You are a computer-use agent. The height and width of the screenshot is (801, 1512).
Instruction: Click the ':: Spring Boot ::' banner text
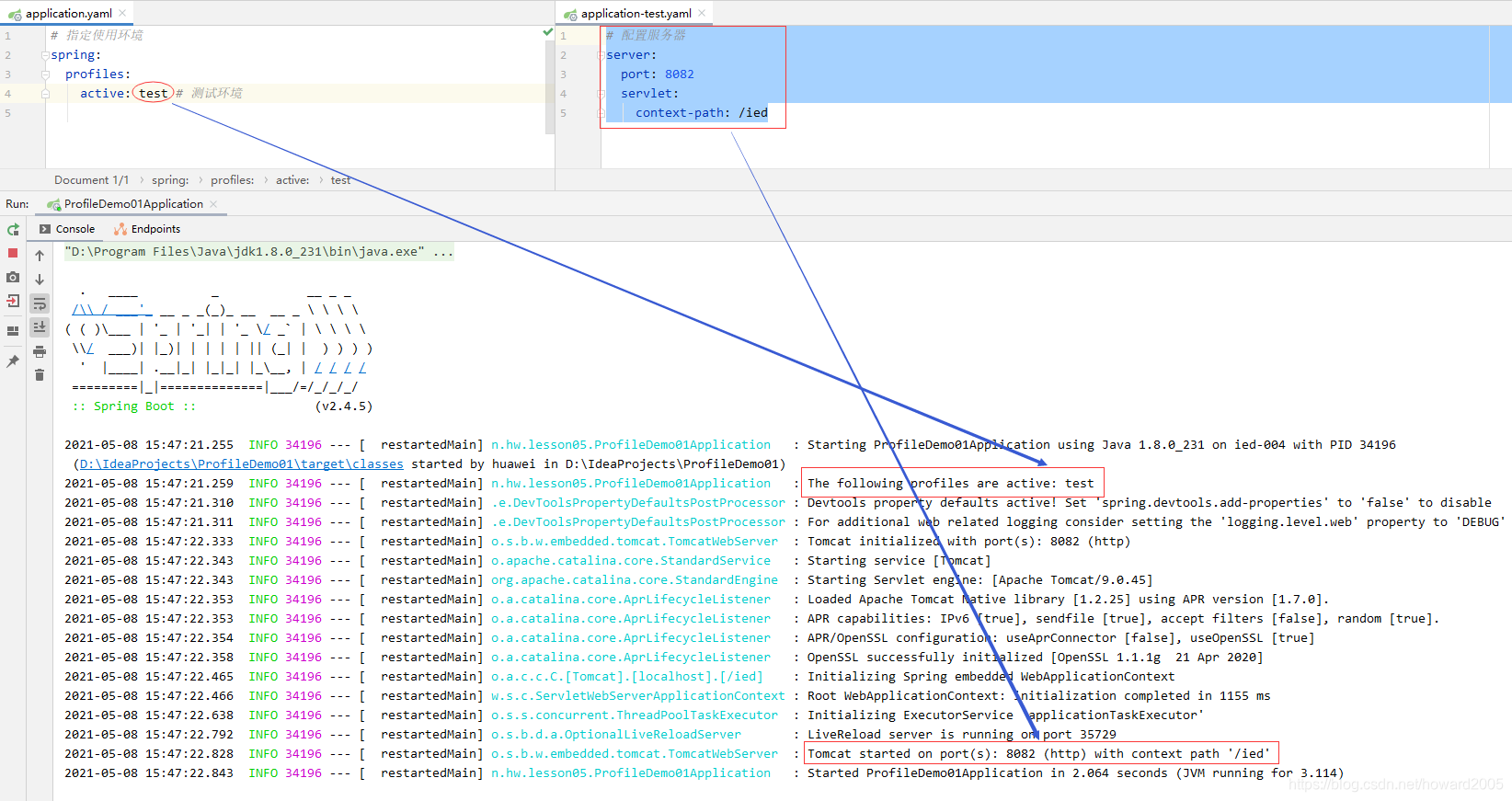(x=134, y=406)
